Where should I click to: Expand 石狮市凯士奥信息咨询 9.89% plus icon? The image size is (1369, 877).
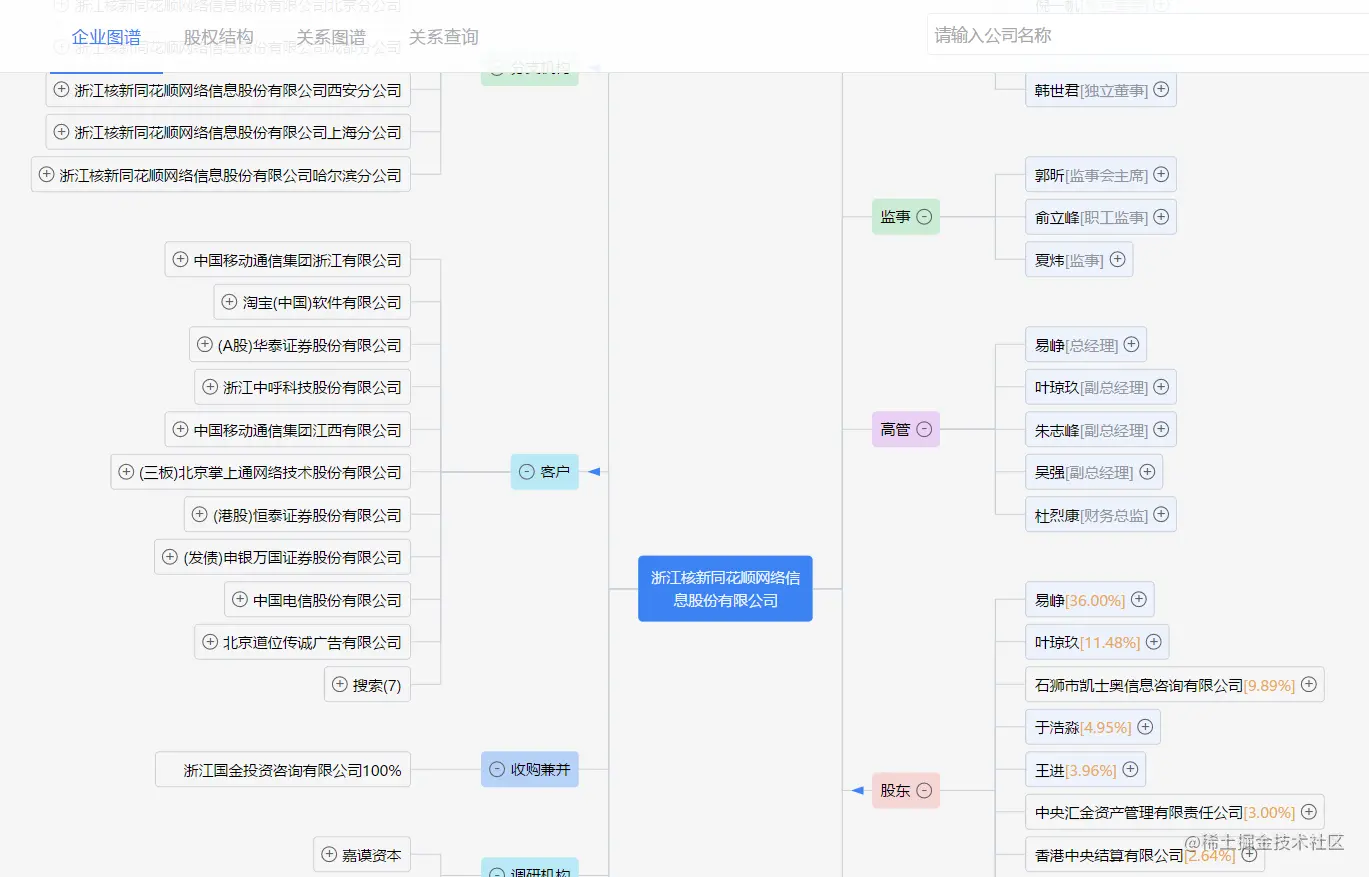(1308, 684)
